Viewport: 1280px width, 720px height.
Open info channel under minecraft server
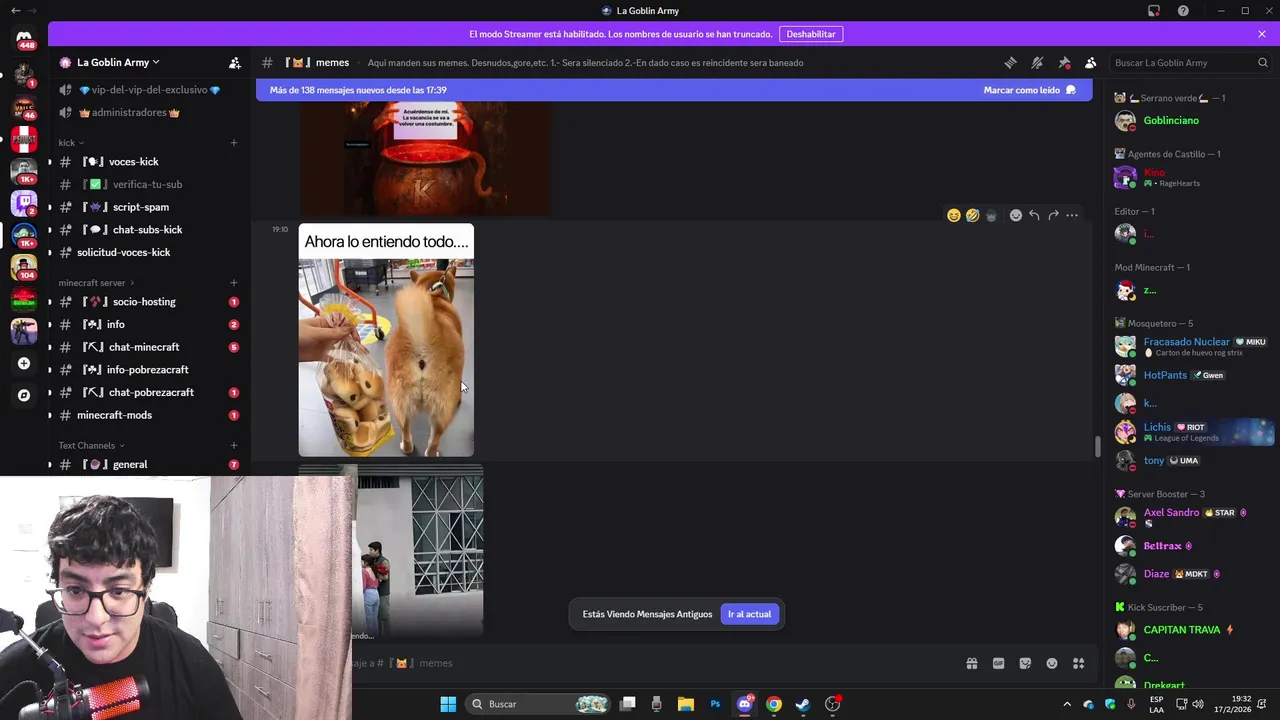[x=148, y=325]
